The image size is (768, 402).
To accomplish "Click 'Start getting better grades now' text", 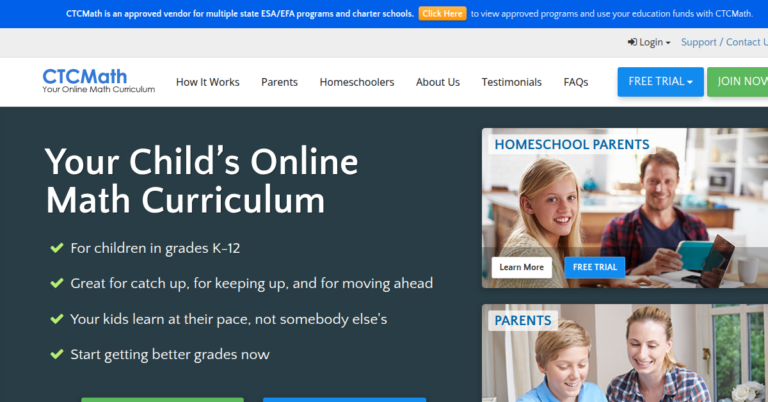I will click(x=170, y=355).
